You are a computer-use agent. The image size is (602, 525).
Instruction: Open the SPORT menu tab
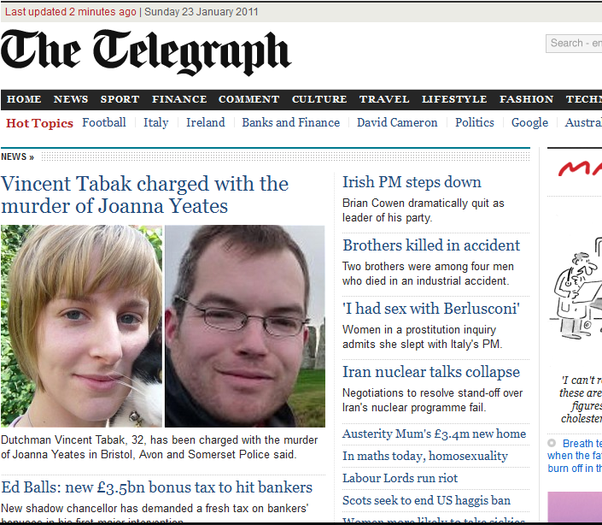pyautogui.click(x=119, y=99)
